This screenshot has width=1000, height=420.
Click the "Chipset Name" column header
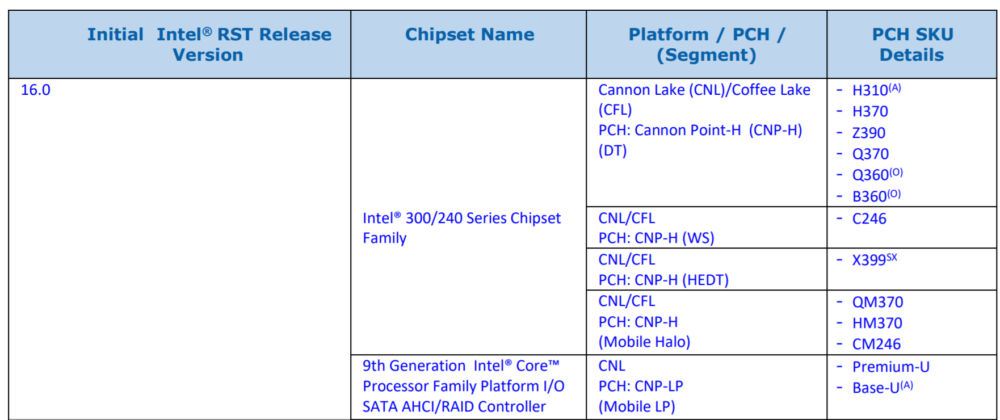pos(469,35)
